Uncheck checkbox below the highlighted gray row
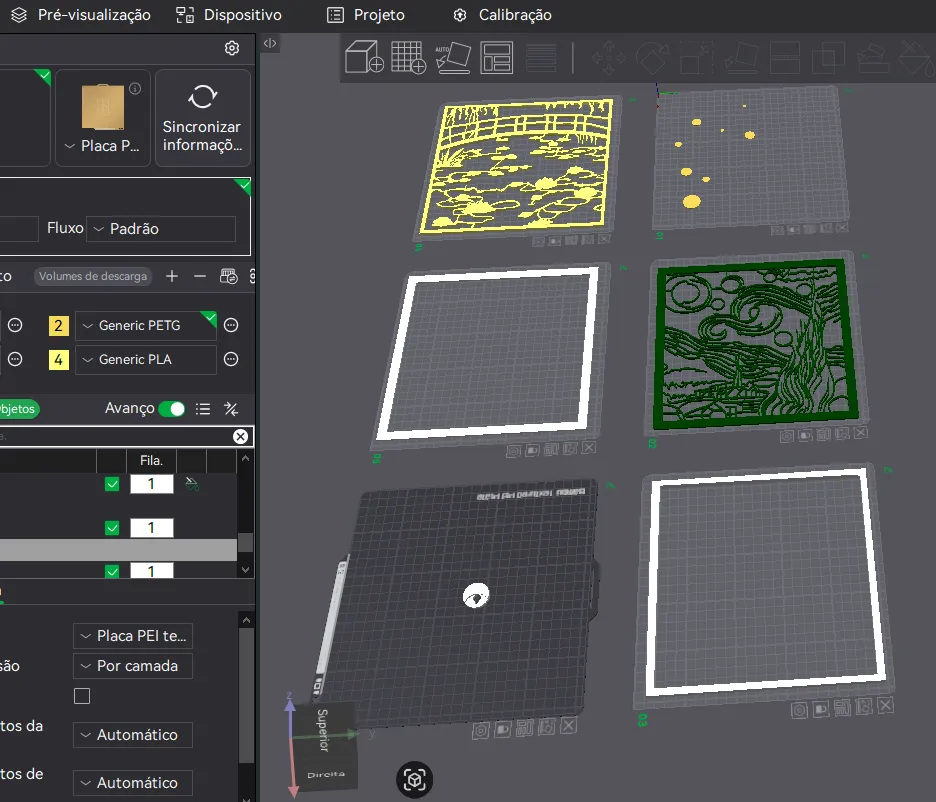The image size is (936, 802). coord(112,571)
